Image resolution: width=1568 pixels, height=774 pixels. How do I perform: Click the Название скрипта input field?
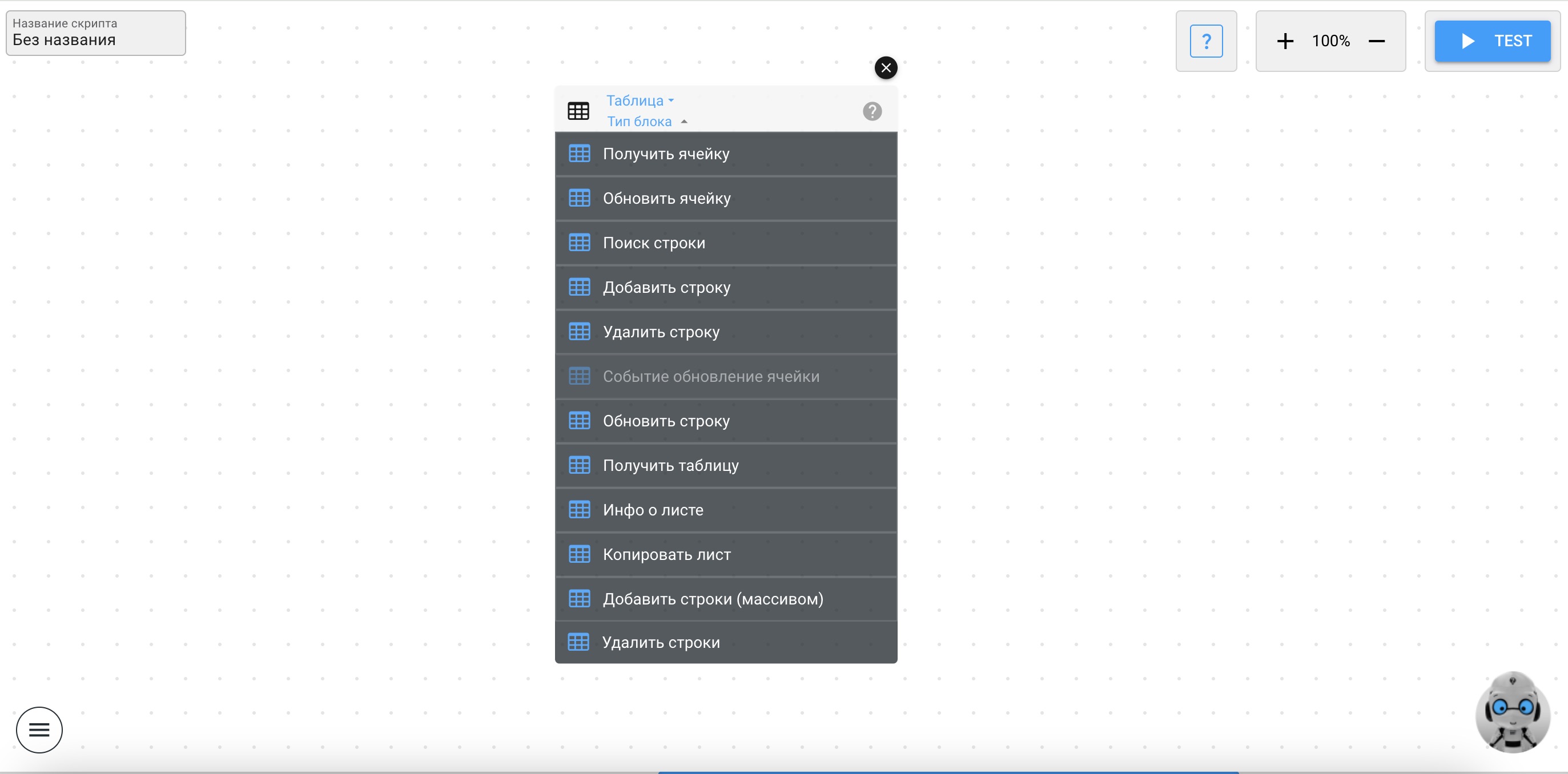95,33
